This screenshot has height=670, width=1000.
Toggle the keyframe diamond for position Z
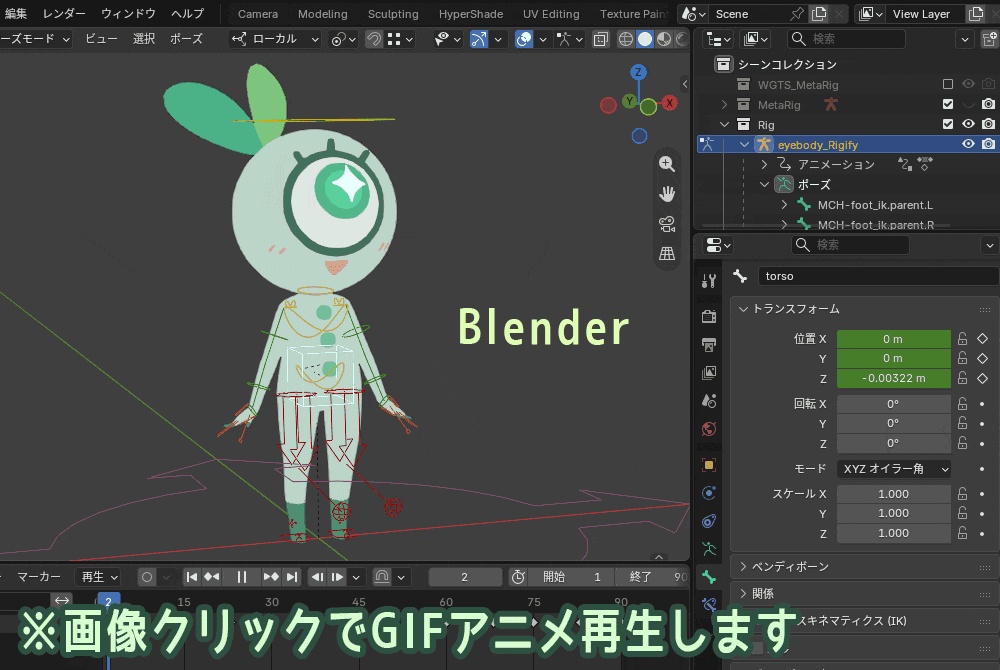click(x=982, y=378)
